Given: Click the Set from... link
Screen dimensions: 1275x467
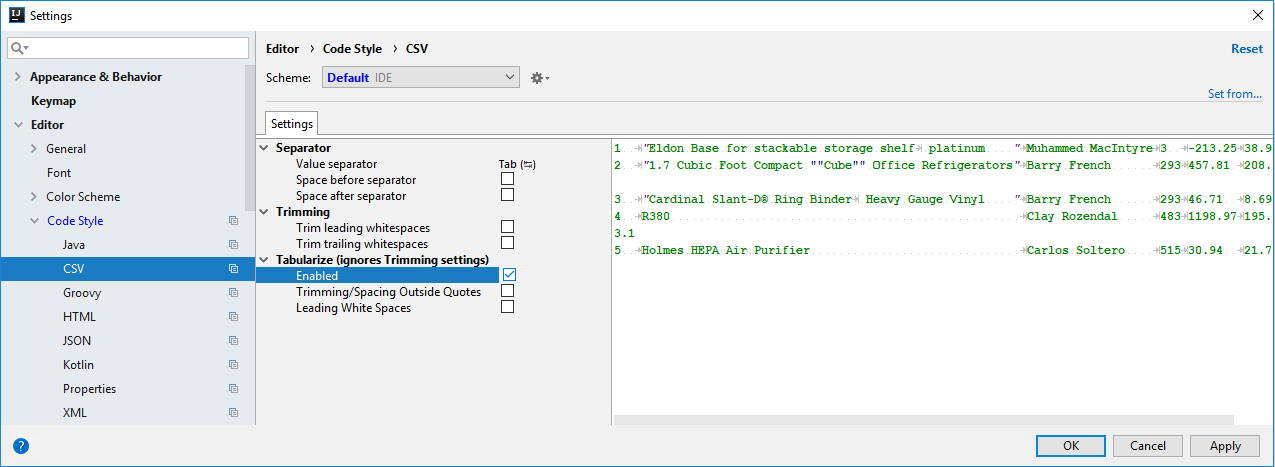Looking at the screenshot, I should [x=1235, y=94].
